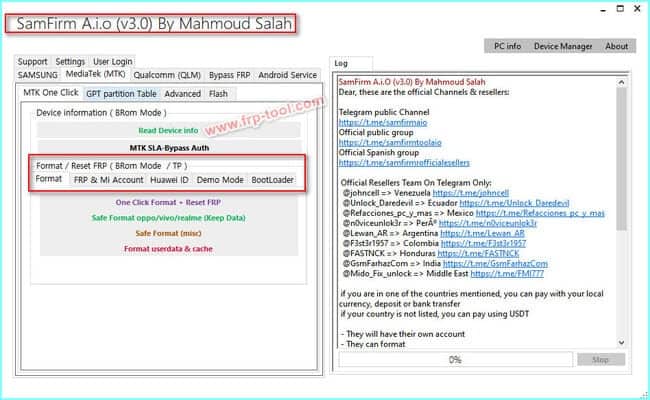Image resolution: width=650 pixels, height=400 pixels.
Task: Open Device Manager
Action: [x=563, y=46]
